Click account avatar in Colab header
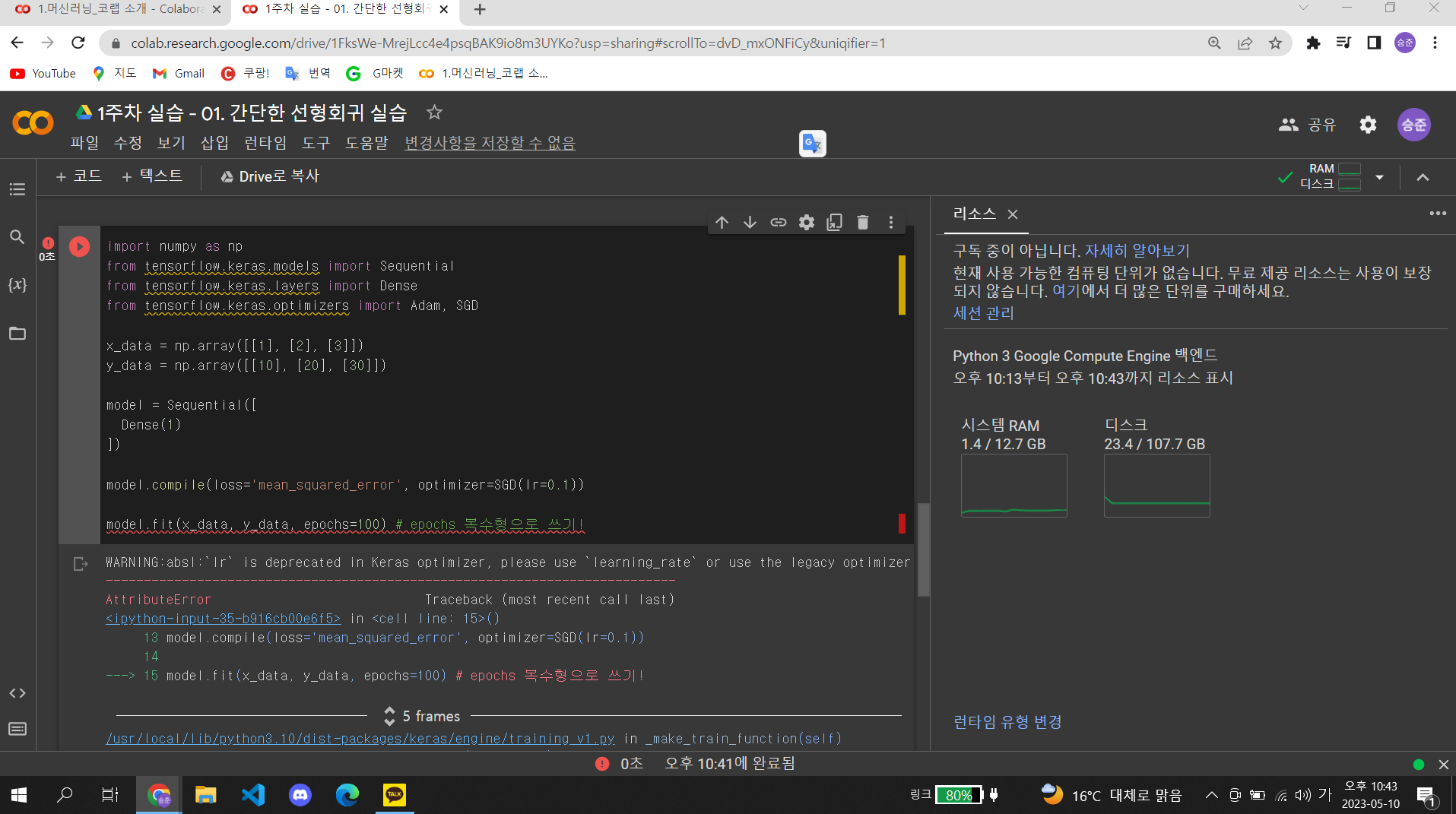The width and height of the screenshot is (1456, 814). pyautogui.click(x=1413, y=125)
